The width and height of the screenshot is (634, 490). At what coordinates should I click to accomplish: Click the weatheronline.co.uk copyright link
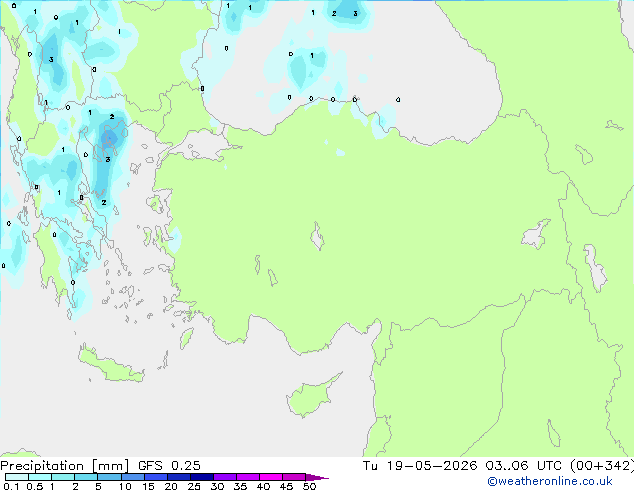(550, 481)
